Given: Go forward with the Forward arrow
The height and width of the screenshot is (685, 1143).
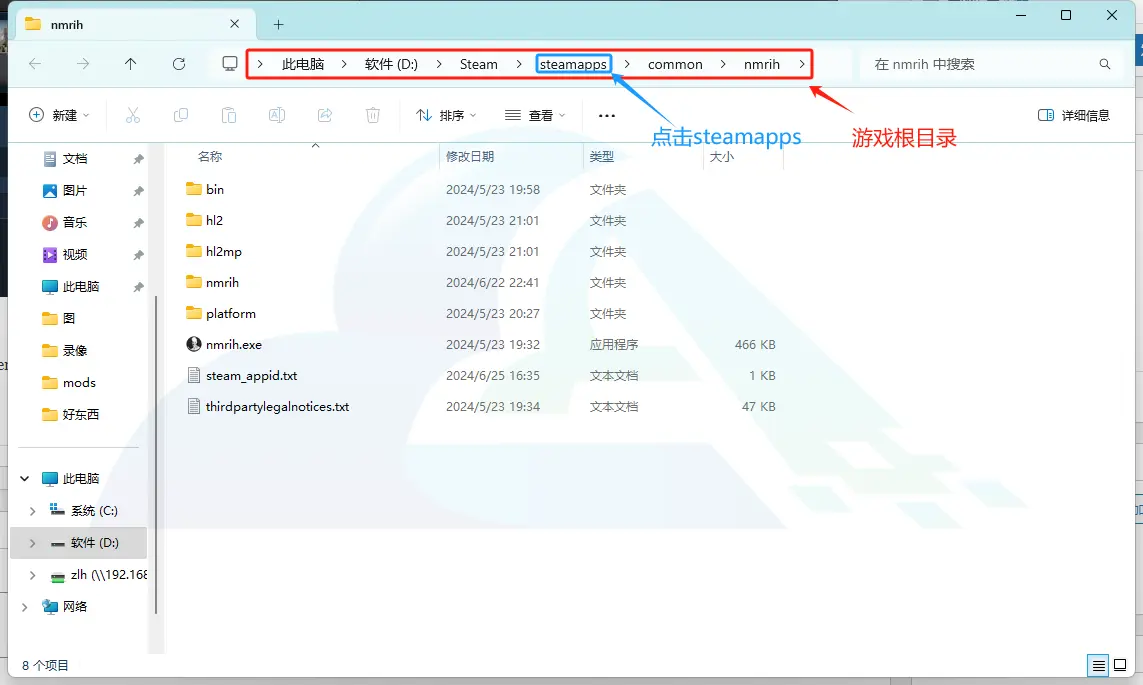Looking at the screenshot, I should (x=83, y=64).
